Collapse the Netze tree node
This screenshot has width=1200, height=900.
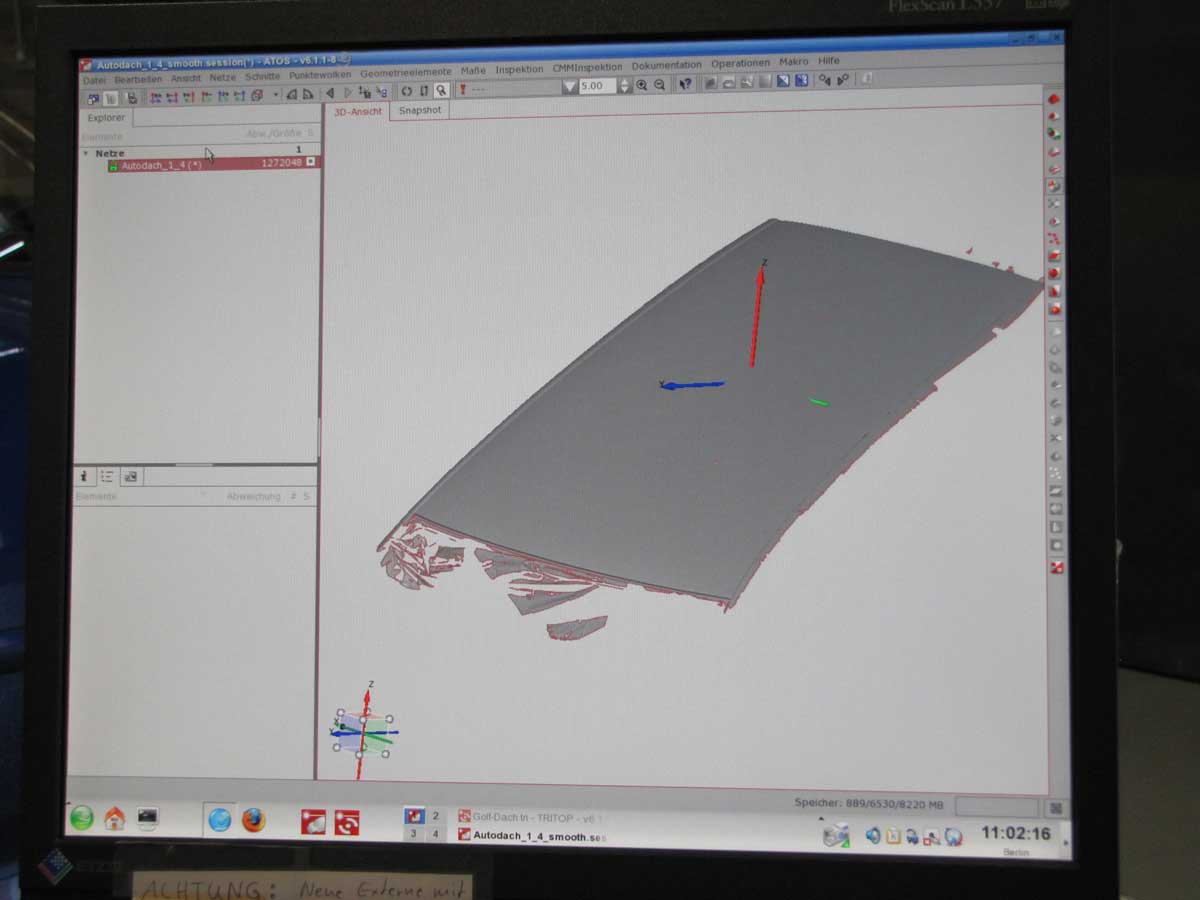pos(85,153)
